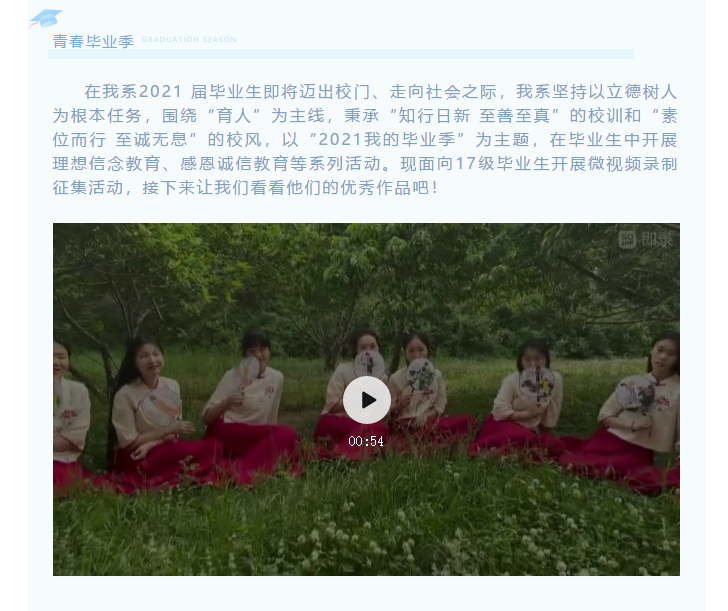Play the video using the center play button
The width and height of the screenshot is (728, 611).
pyautogui.click(x=366, y=400)
